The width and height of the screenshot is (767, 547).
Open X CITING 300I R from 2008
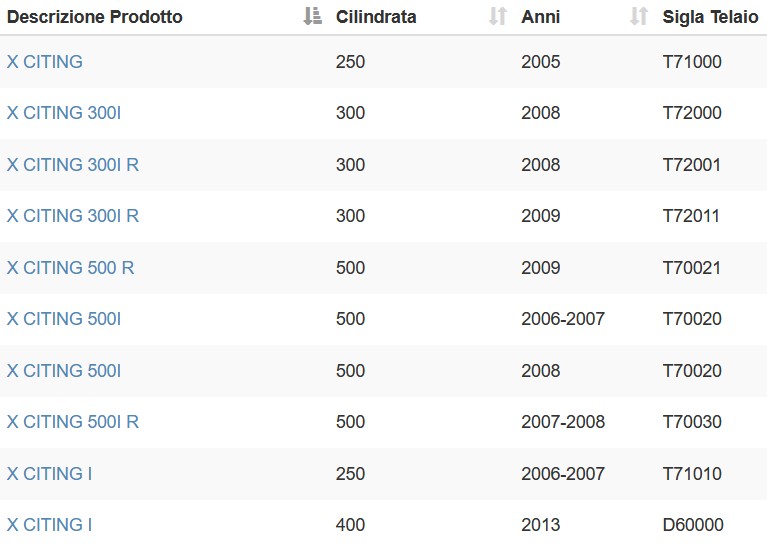(73, 164)
